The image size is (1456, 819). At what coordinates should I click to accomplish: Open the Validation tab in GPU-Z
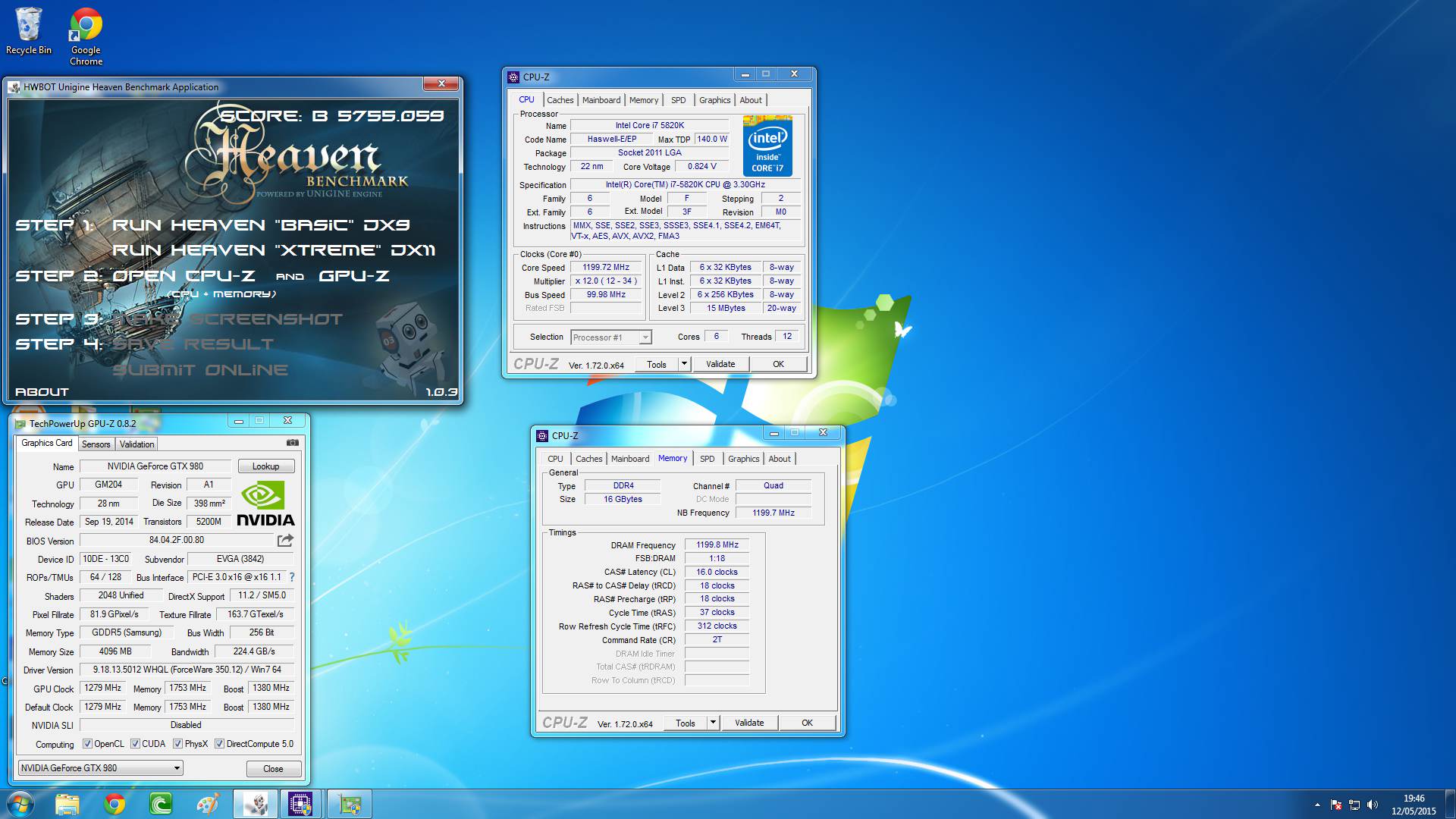[136, 444]
